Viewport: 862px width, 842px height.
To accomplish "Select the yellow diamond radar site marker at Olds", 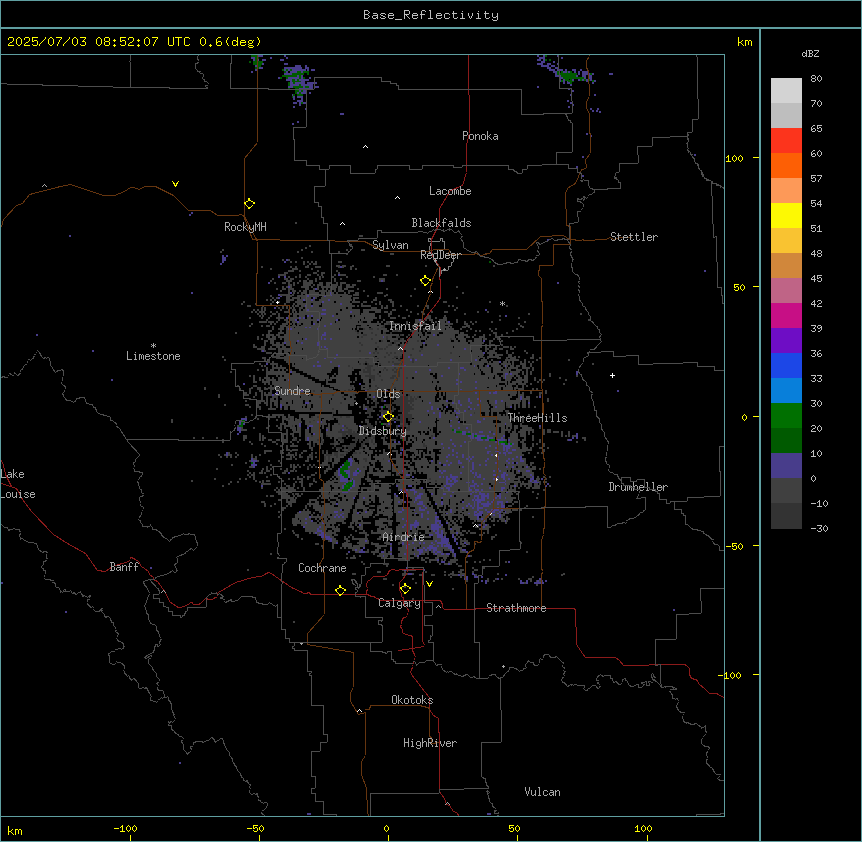I will click(388, 417).
